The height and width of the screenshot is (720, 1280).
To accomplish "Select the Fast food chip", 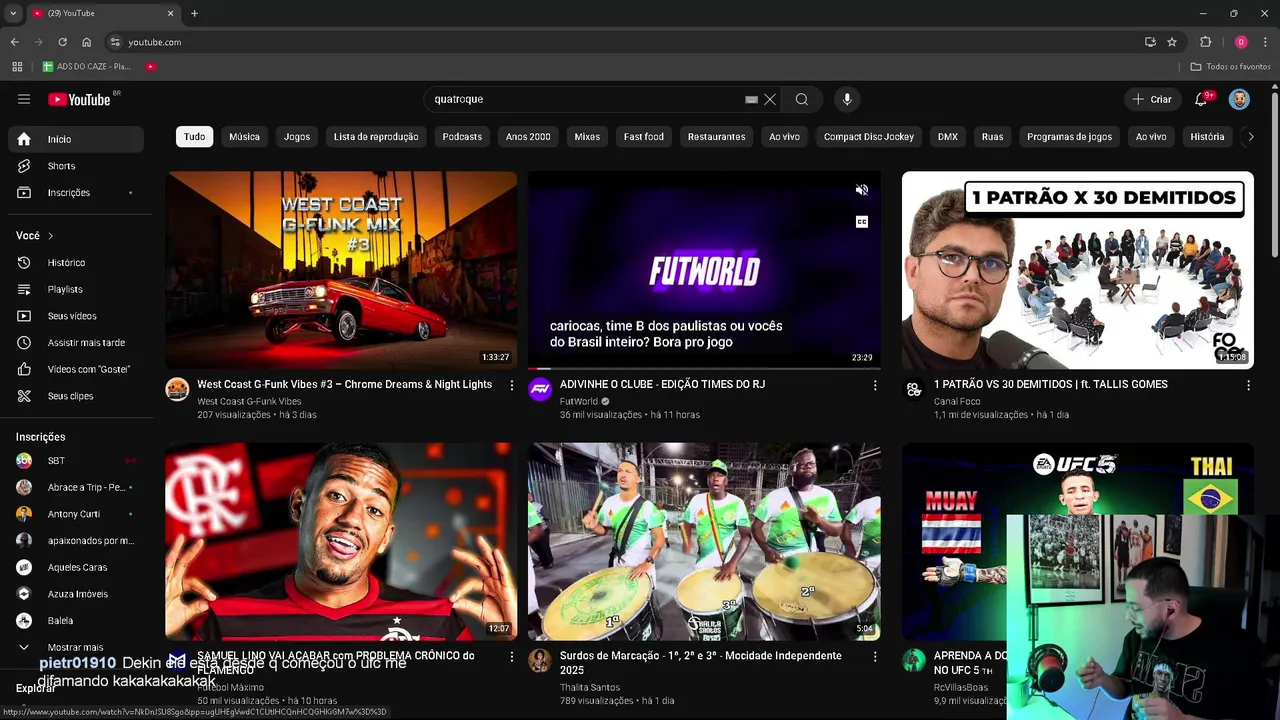I will (644, 137).
